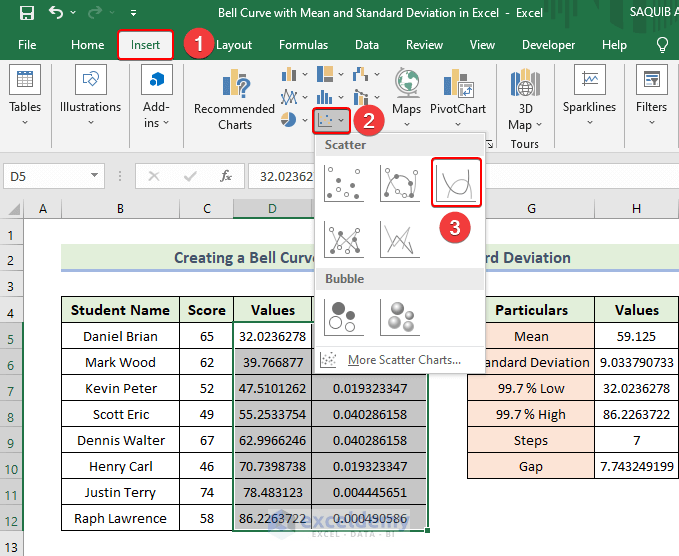Click the Gap value 7.743249199 cell
This screenshot has height=556, width=679.
636,466
